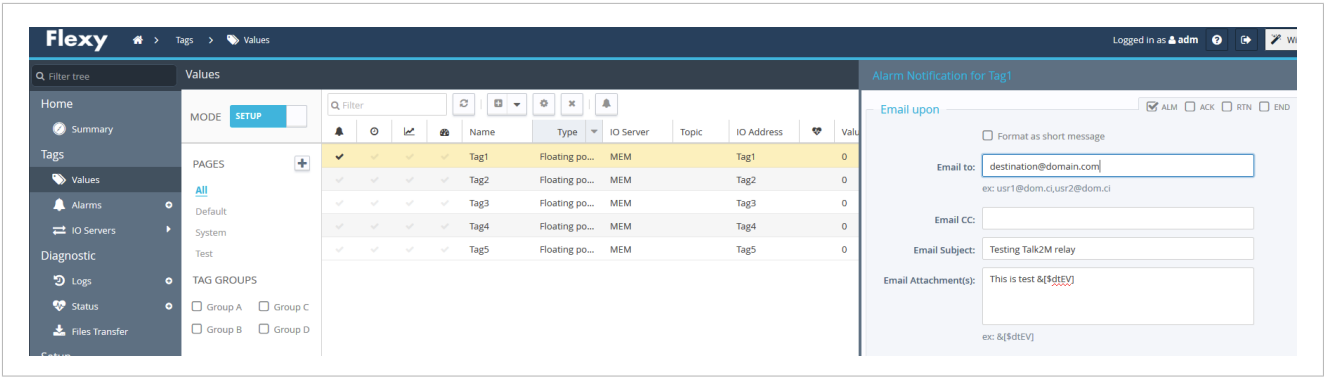Check Format as short message

[988, 136]
